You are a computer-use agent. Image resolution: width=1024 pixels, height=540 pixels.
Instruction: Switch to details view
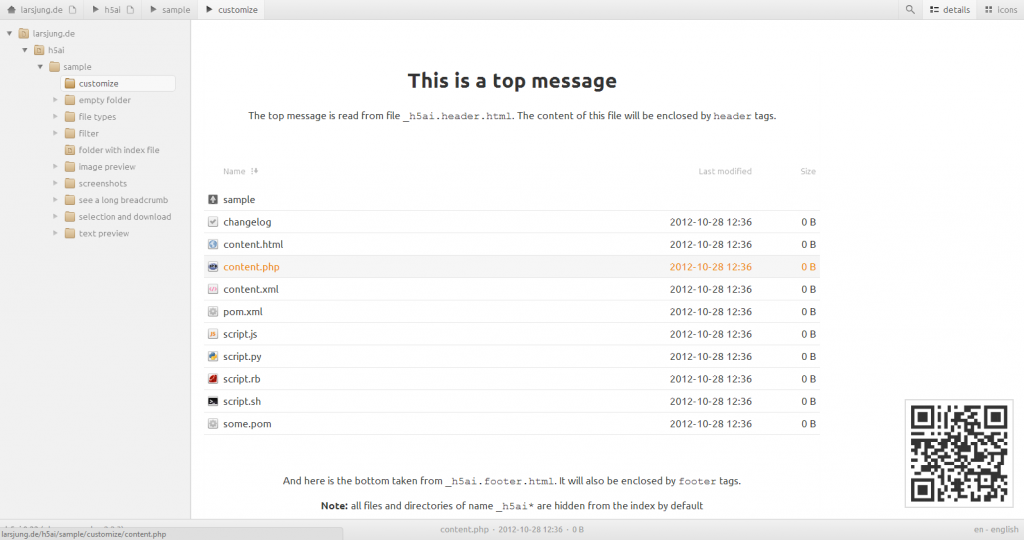949,9
